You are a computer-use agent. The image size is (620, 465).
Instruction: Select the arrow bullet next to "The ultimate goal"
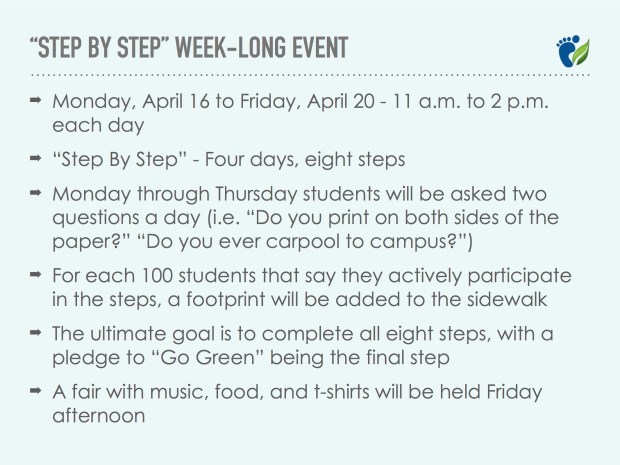[36, 330]
